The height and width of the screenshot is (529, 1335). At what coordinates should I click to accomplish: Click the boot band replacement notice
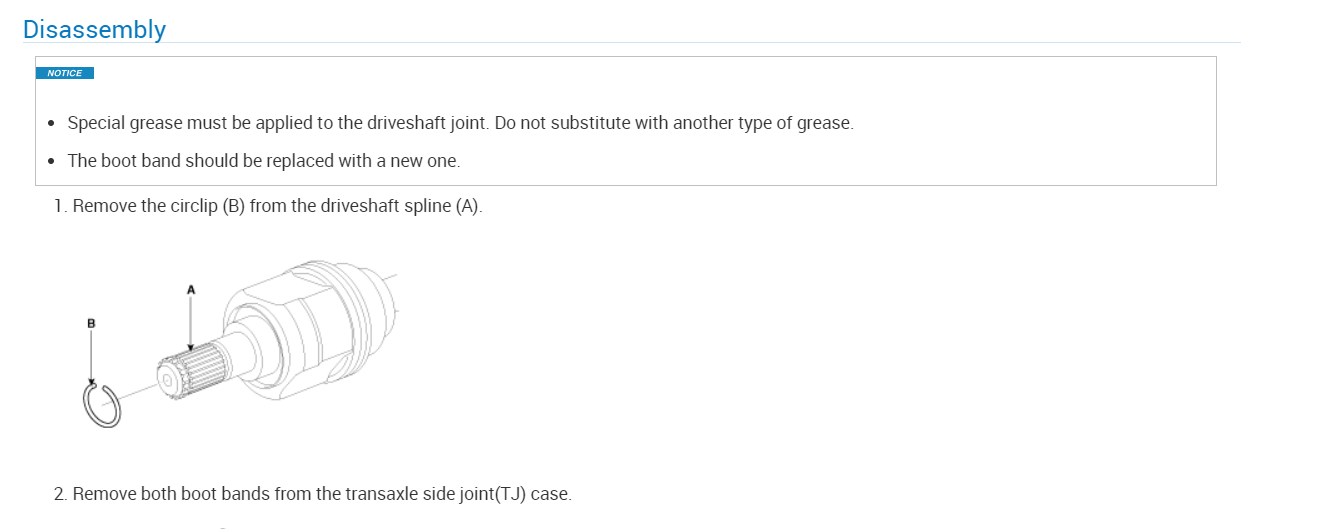[263, 160]
